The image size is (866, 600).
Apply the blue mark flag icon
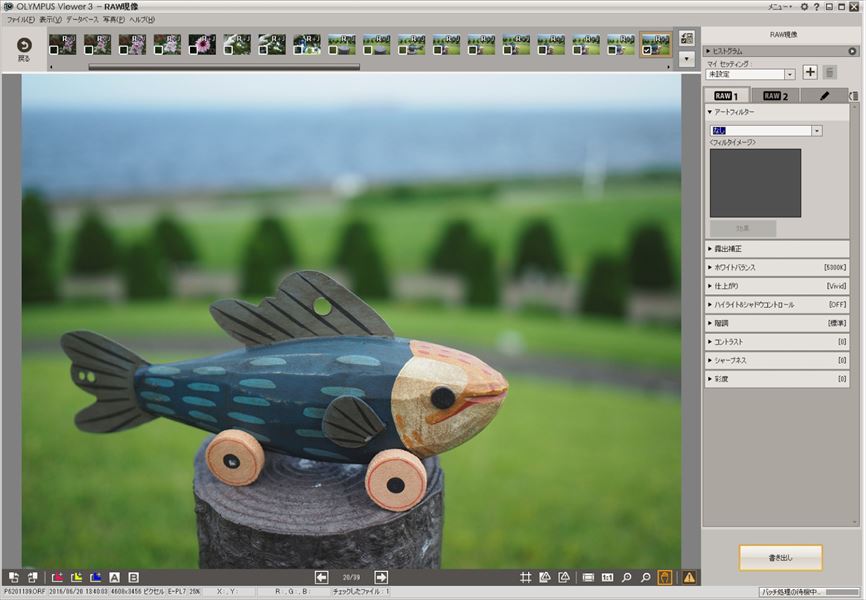(x=96, y=577)
